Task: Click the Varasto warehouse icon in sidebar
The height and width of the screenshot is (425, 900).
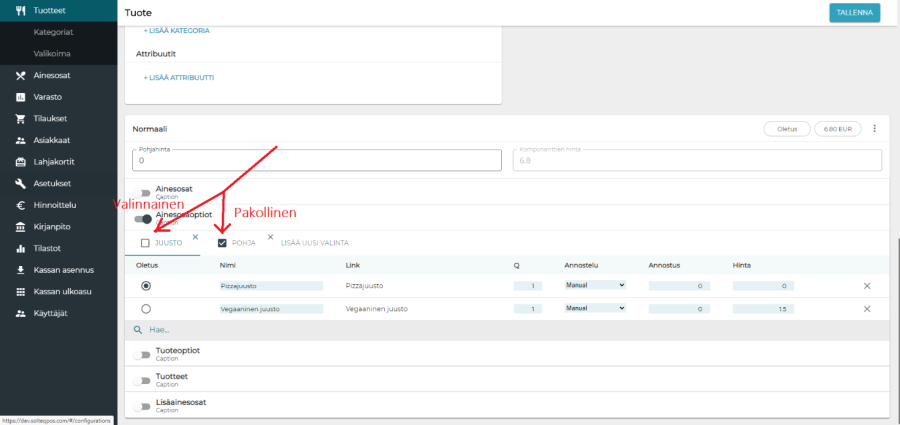Action: 20,97
